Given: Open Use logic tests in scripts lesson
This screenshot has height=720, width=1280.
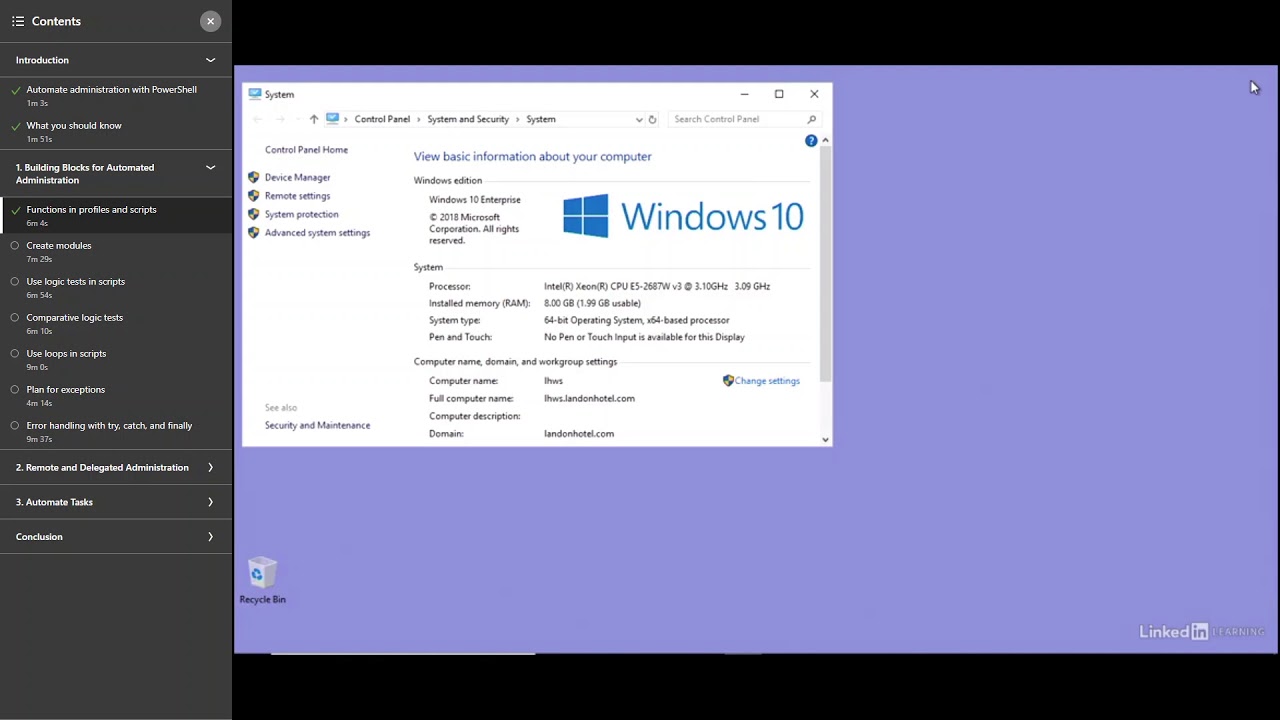Looking at the screenshot, I should [116, 287].
